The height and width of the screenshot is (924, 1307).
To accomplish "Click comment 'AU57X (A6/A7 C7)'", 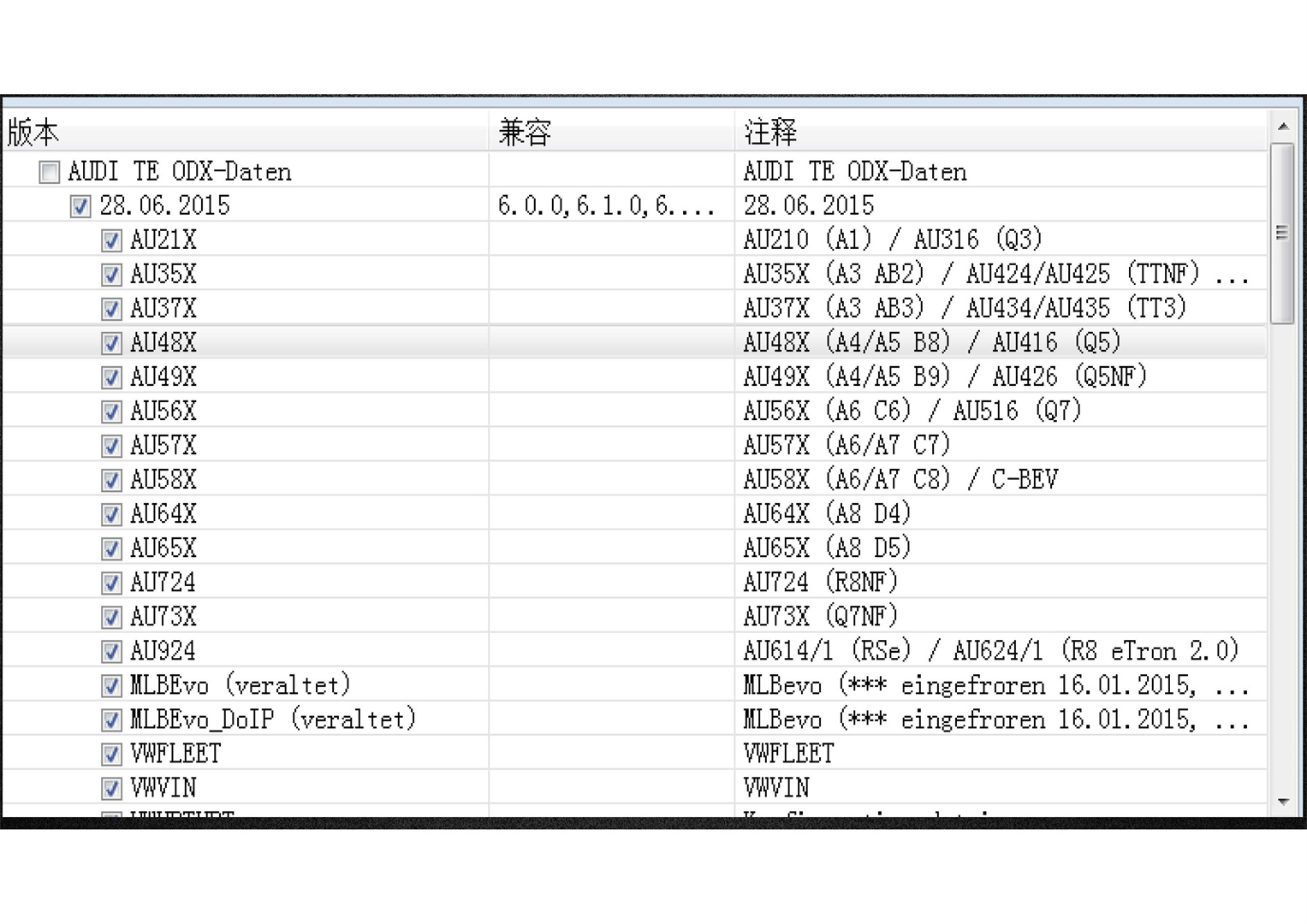I will coord(847,446).
